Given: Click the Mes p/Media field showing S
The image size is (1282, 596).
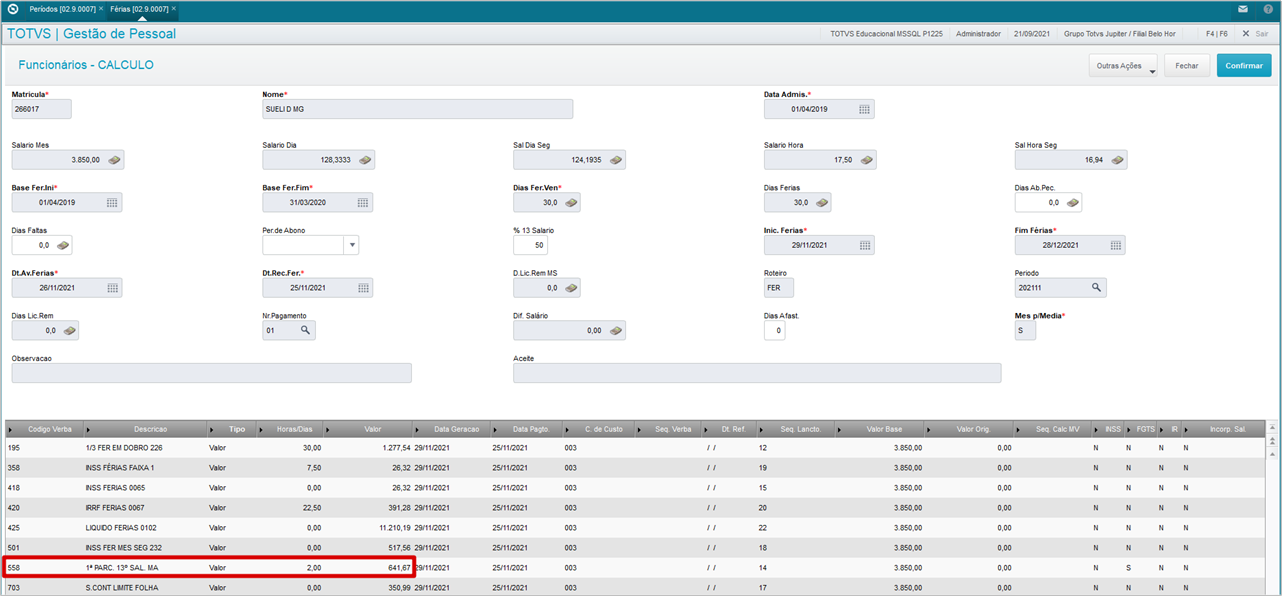Looking at the screenshot, I should (x=1025, y=330).
